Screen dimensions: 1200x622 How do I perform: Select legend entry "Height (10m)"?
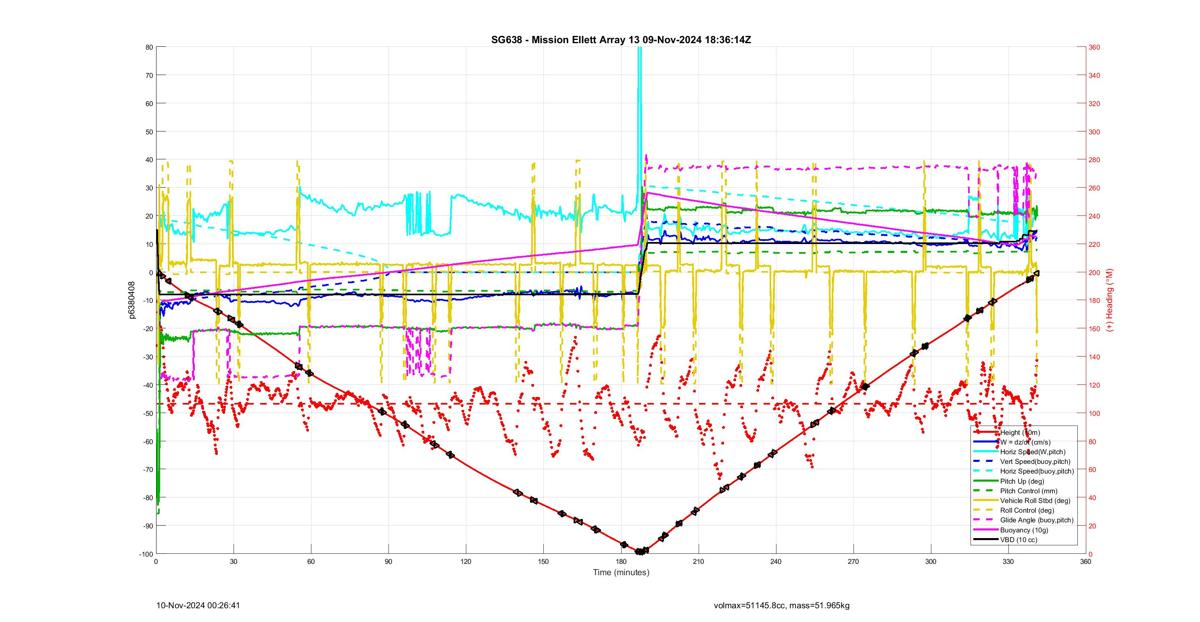point(1020,432)
